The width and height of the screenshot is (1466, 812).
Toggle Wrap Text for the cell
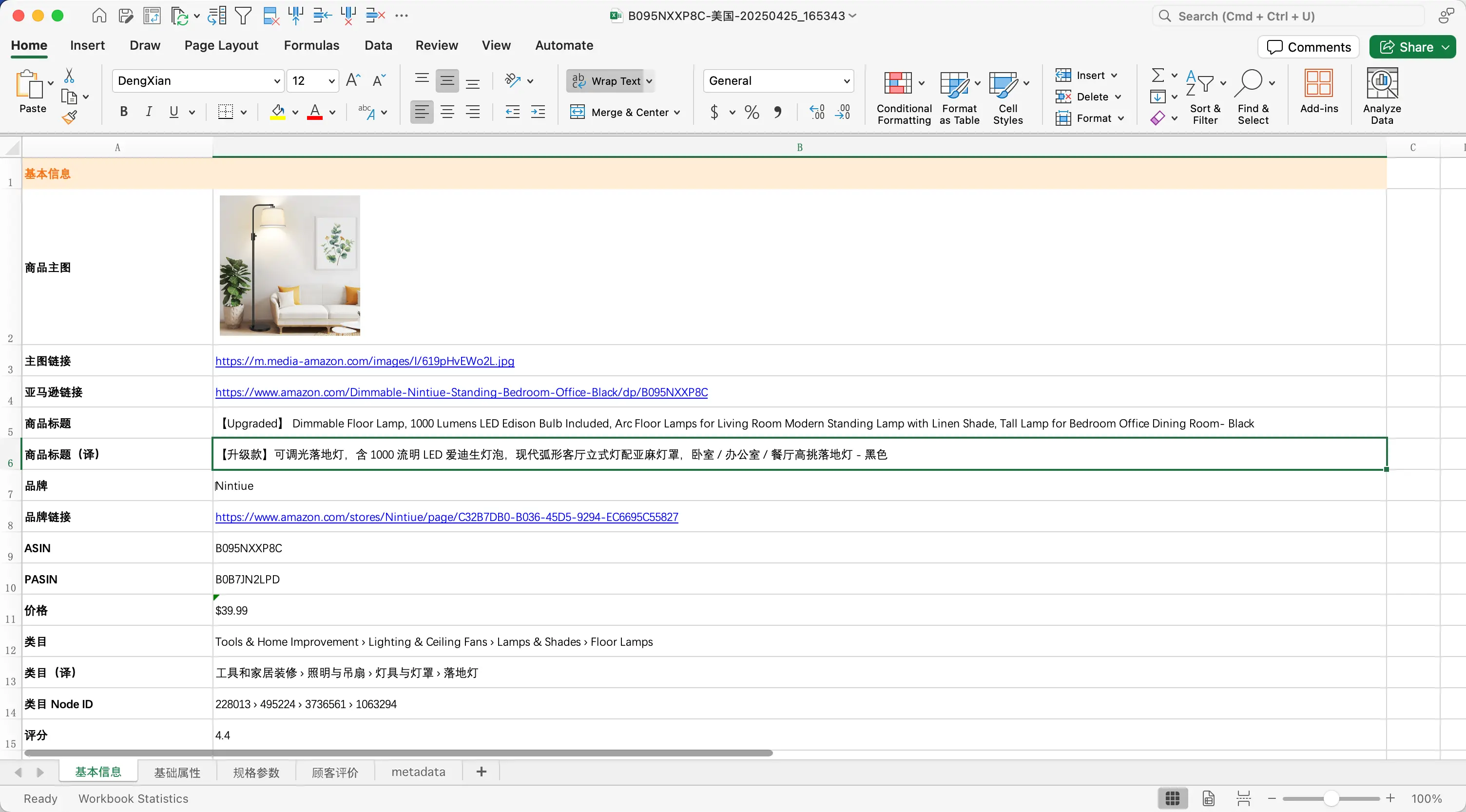click(607, 81)
